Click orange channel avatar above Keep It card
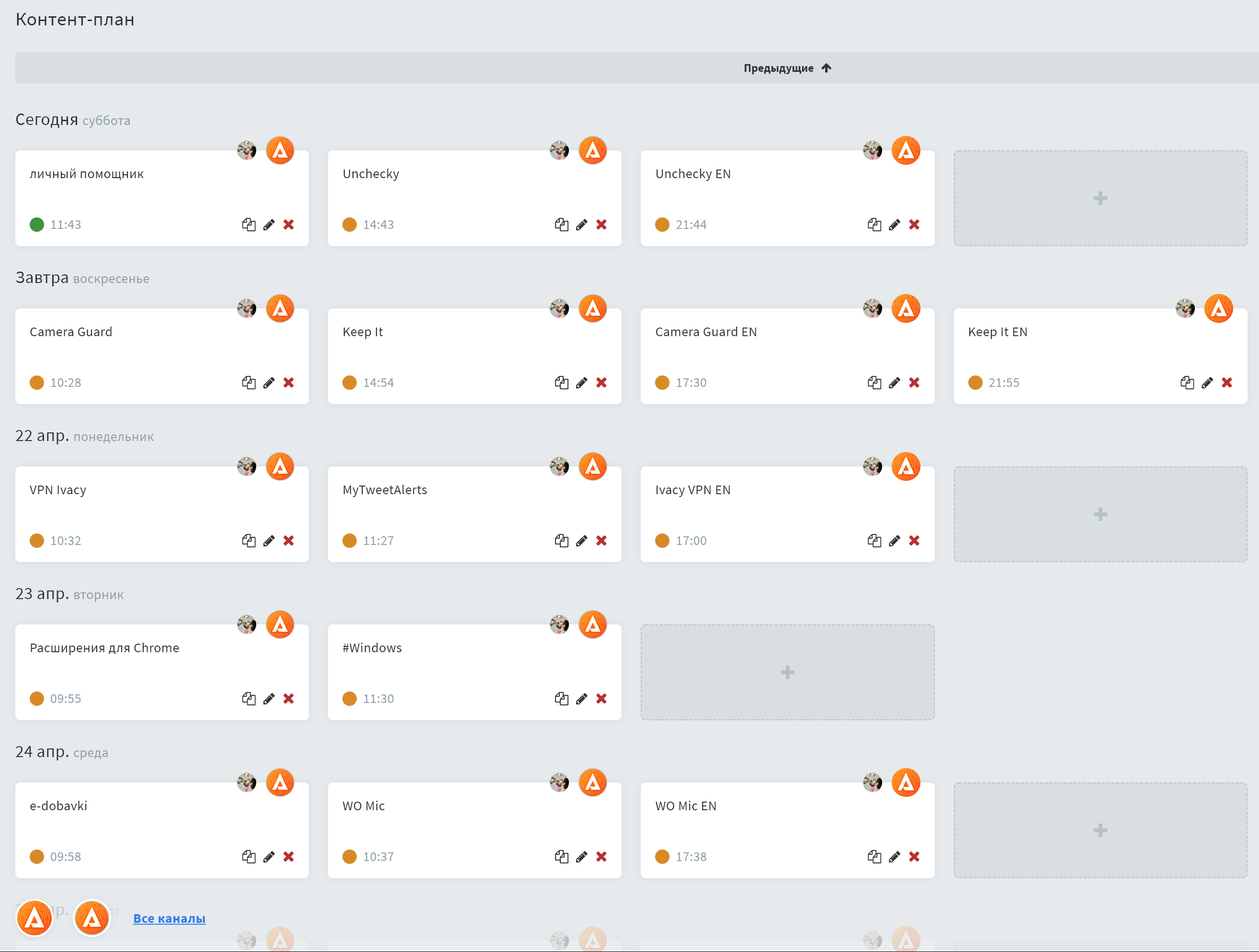 tap(592, 309)
